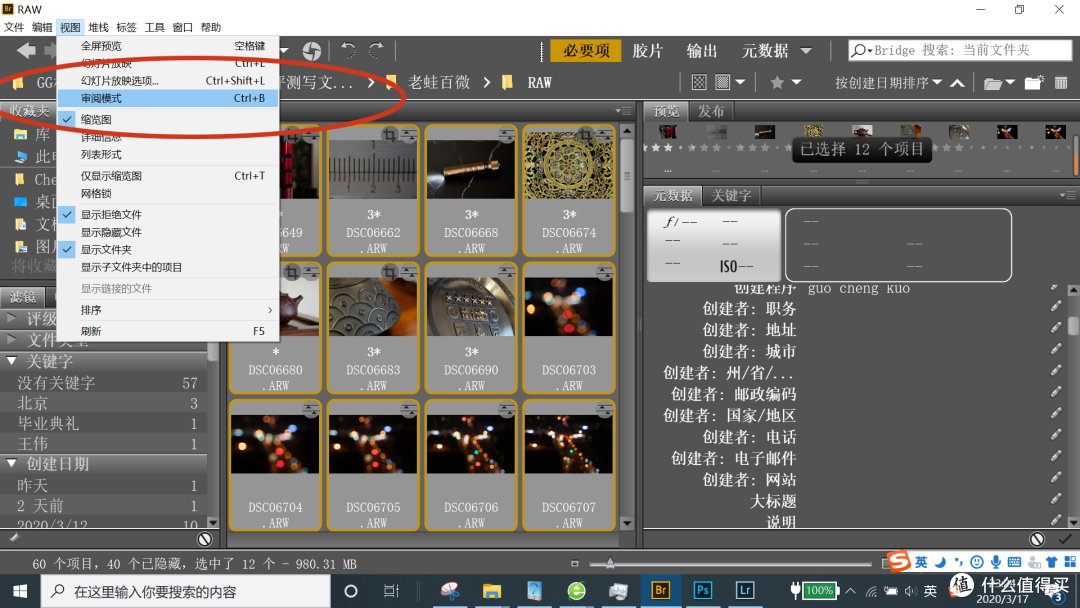The height and width of the screenshot is (608, 1080).
Task: Open the star filter dropdown arrow
Action: (796, 83)
